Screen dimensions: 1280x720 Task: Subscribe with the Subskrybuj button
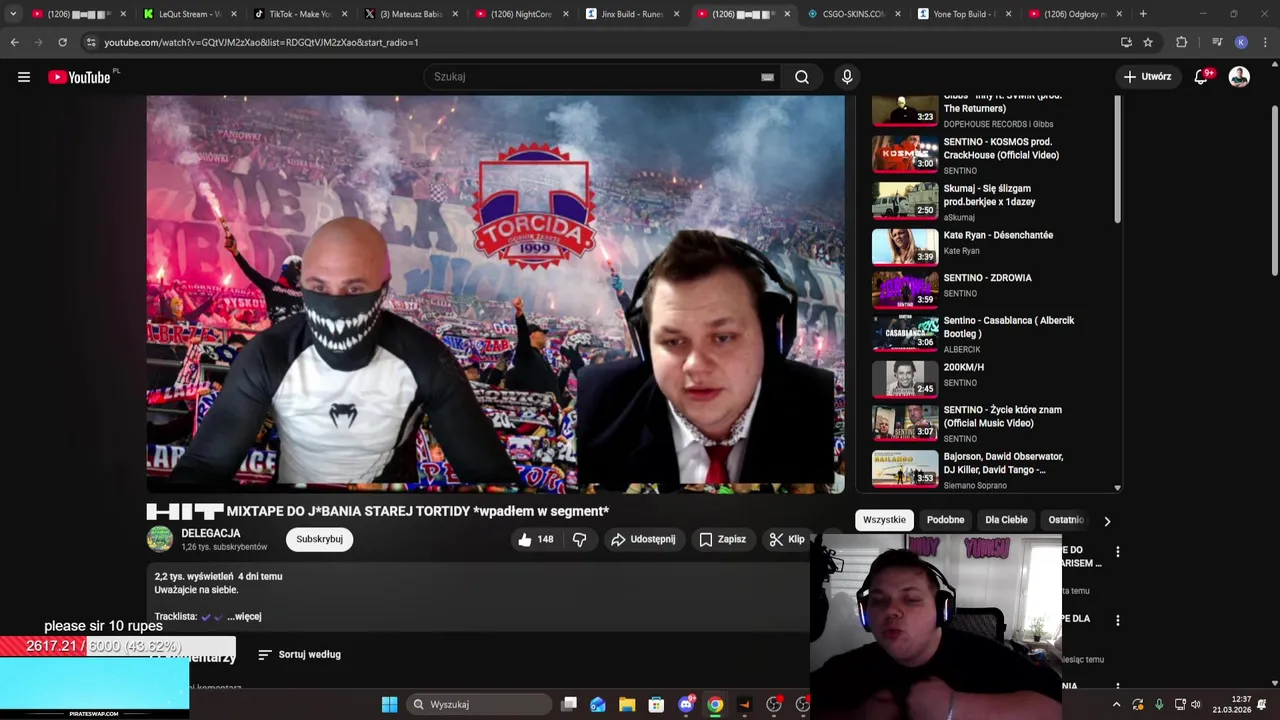click(320, 539)
